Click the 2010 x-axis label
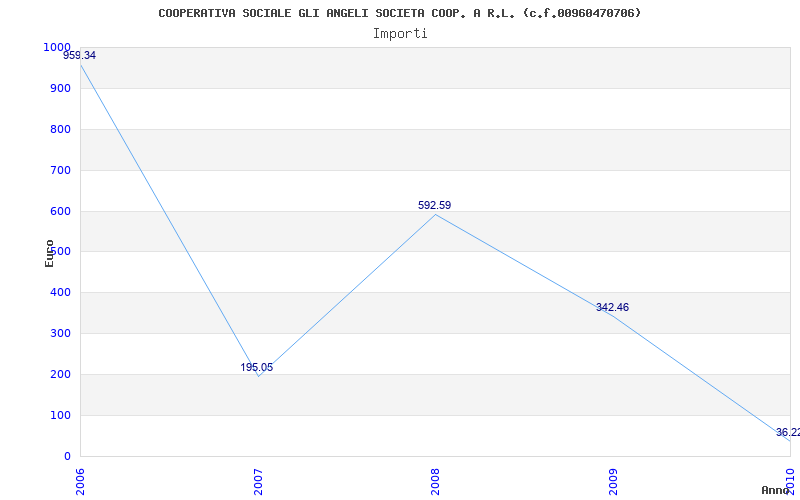The image size is (800, 500). pos(790,482)
